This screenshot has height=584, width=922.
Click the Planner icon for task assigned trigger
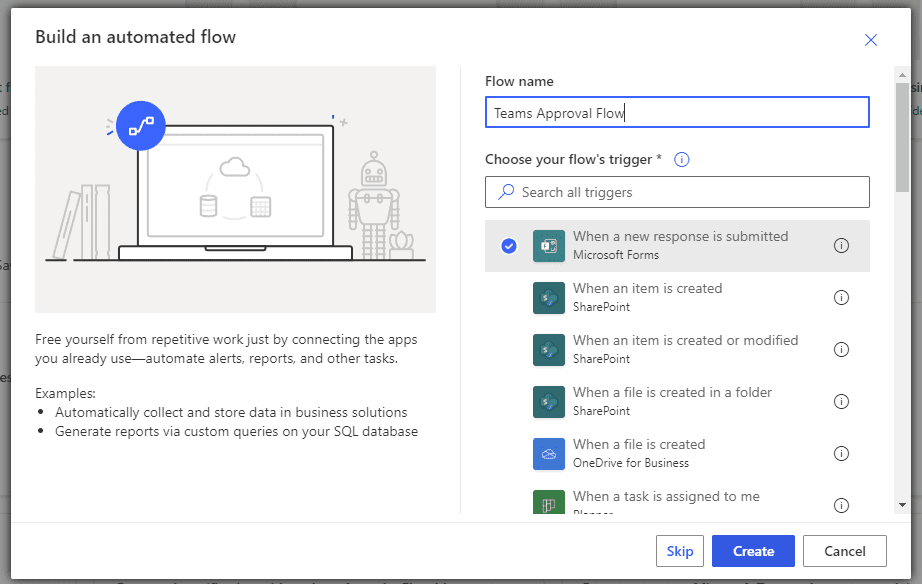(549, 503)
